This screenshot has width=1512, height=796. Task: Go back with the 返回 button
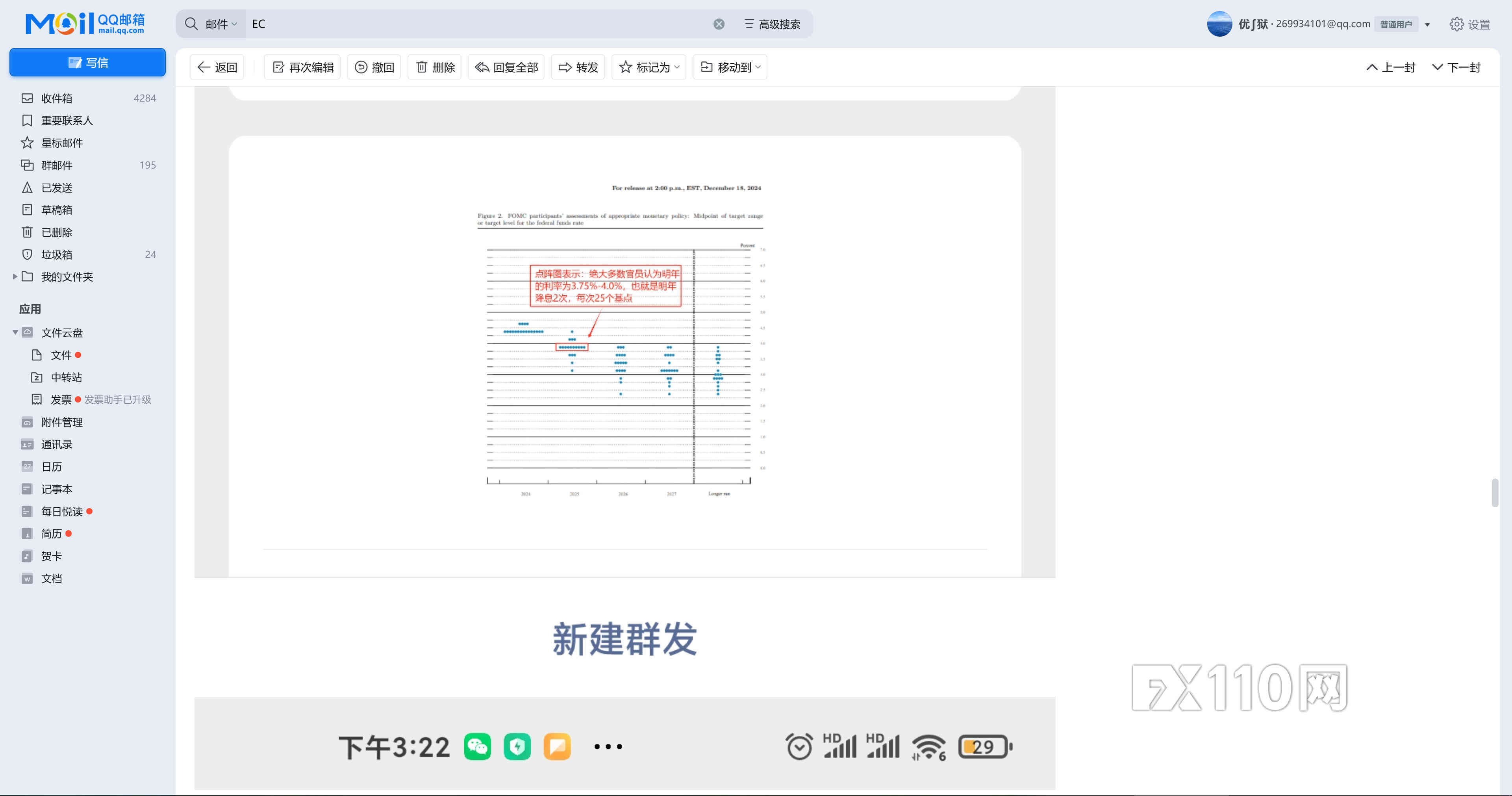pyautogui.click(x=217, y=67)
